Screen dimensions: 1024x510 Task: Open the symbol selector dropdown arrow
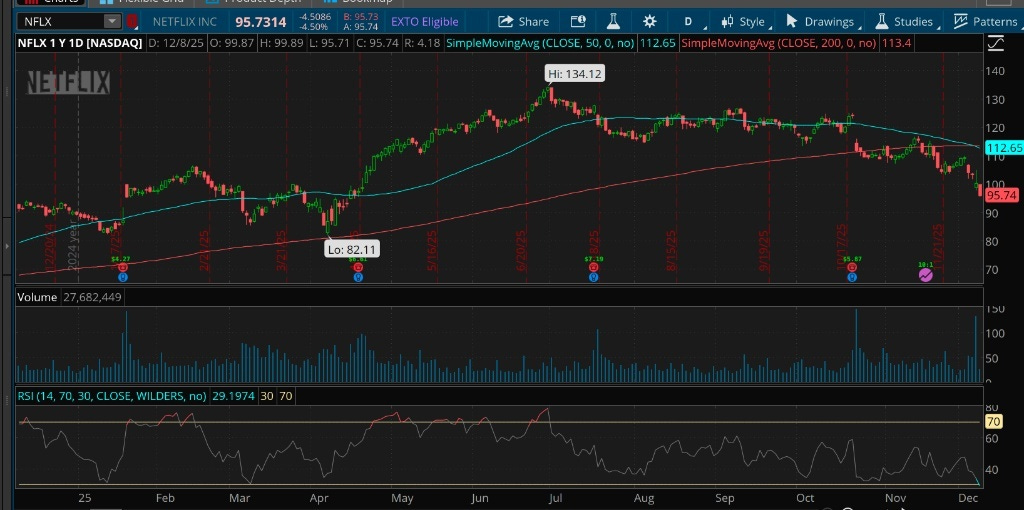[x=112, y=22]
